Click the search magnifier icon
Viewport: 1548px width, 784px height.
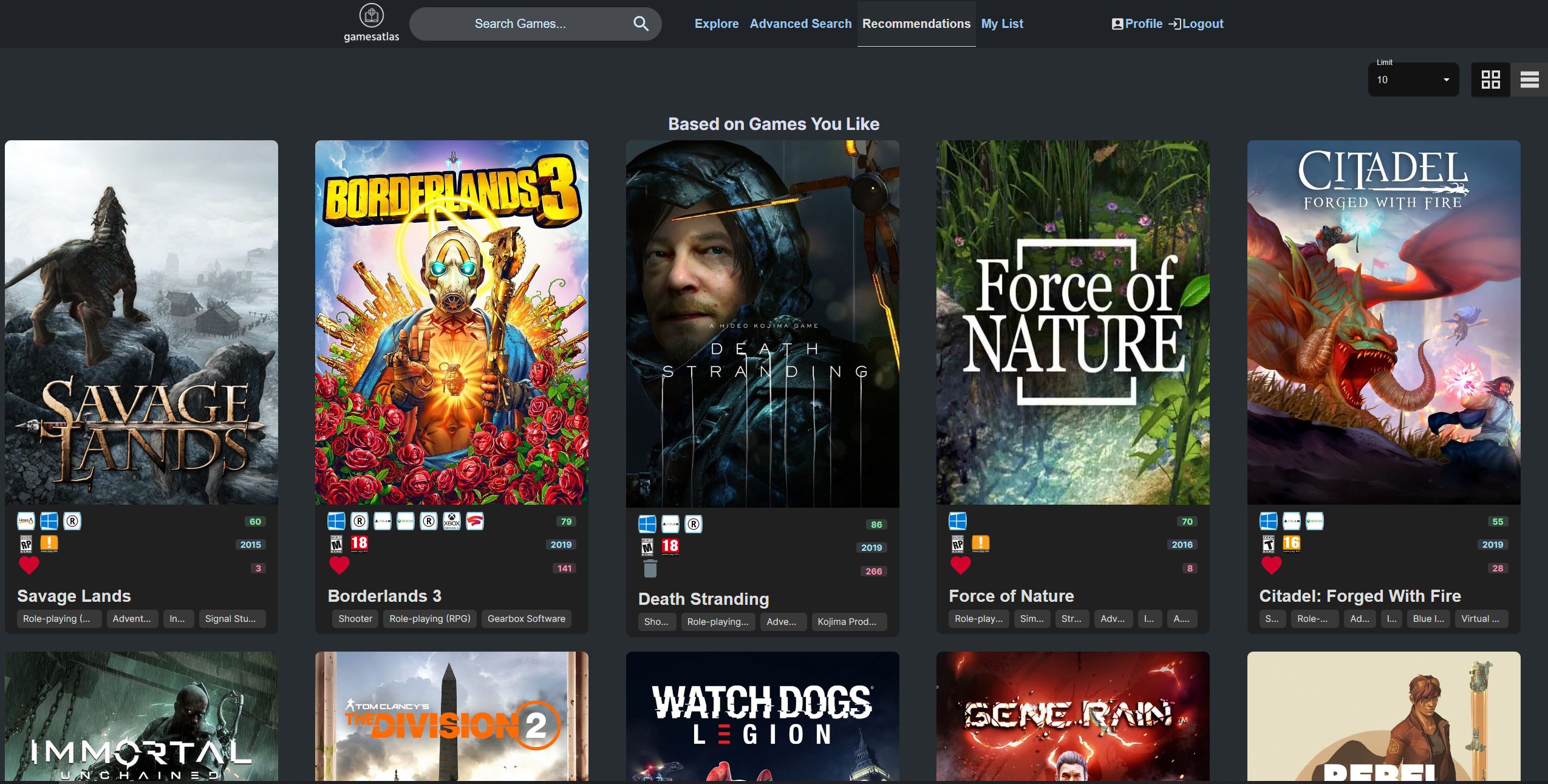[x=641, y=24]
